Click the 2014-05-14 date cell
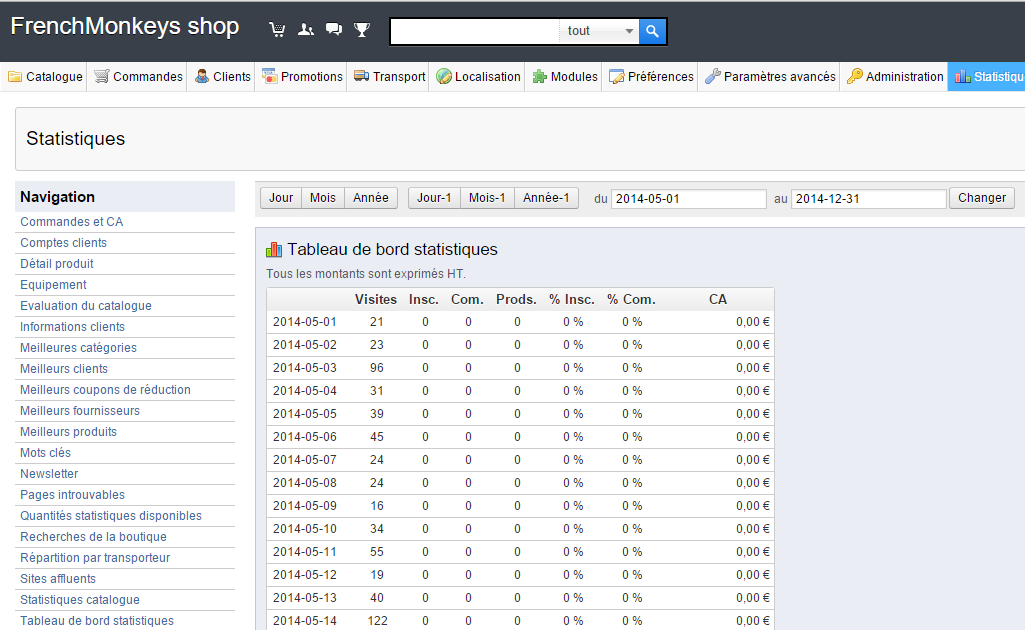The image size is (1025, 630). [305, 620]
